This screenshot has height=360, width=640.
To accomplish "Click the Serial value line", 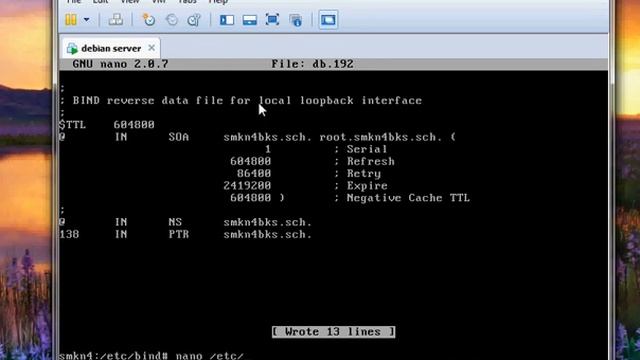I will [326, 149].
